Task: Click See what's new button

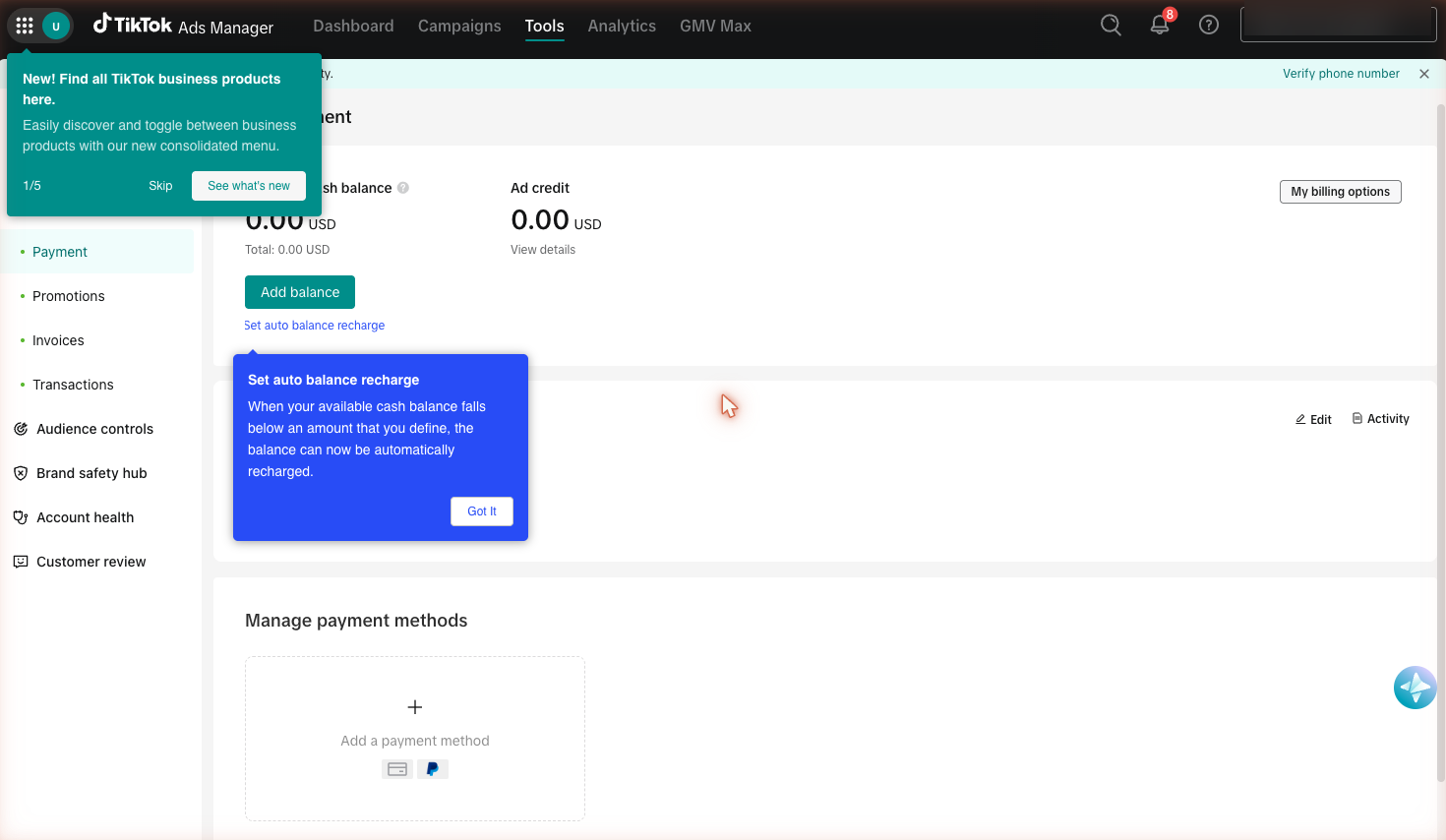Action: point(249,186)
